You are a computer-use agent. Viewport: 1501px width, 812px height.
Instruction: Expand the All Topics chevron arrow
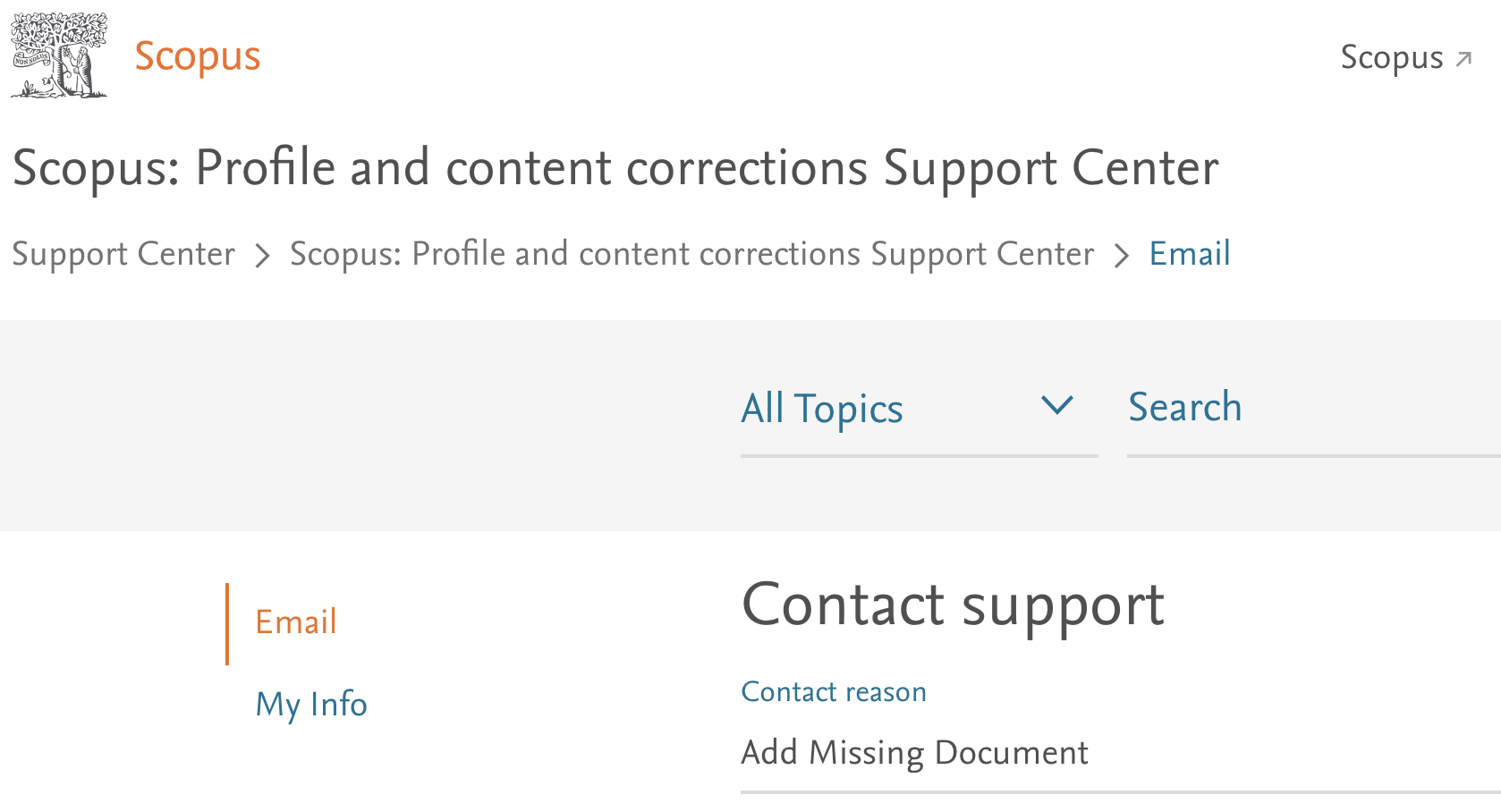click(x=1056, y=406)
